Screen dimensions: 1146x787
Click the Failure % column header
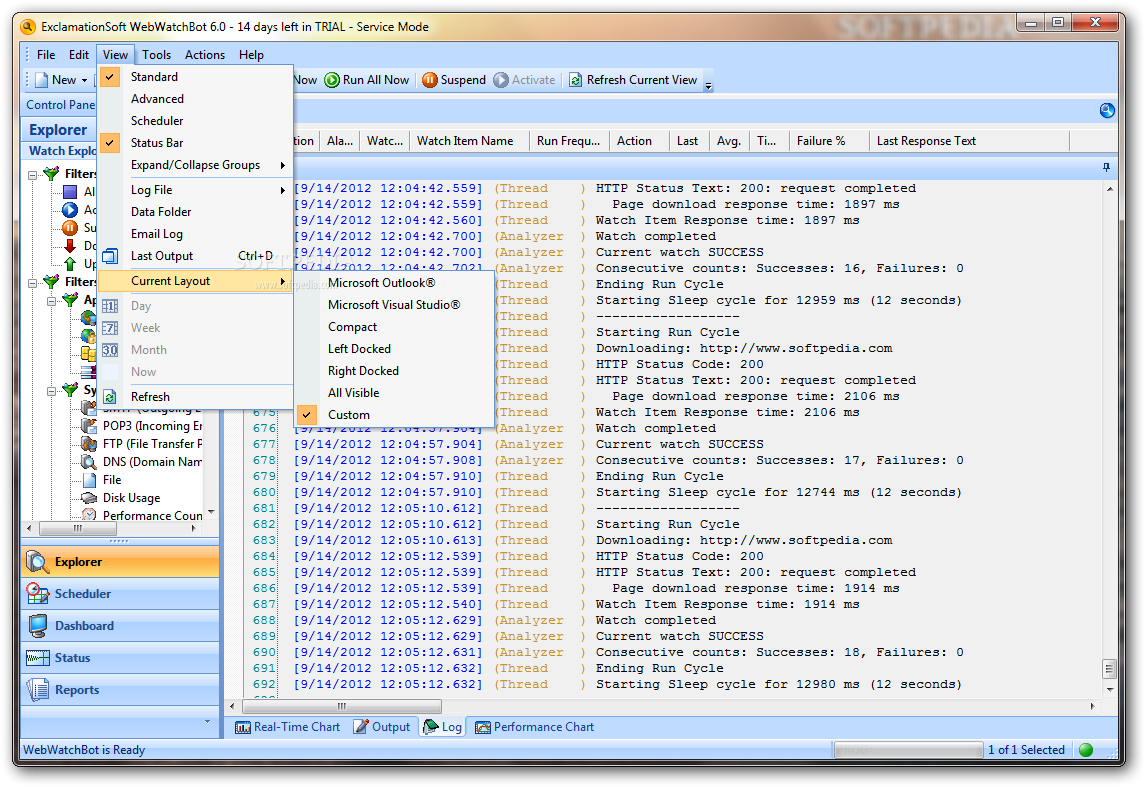(x=829, y=141)
